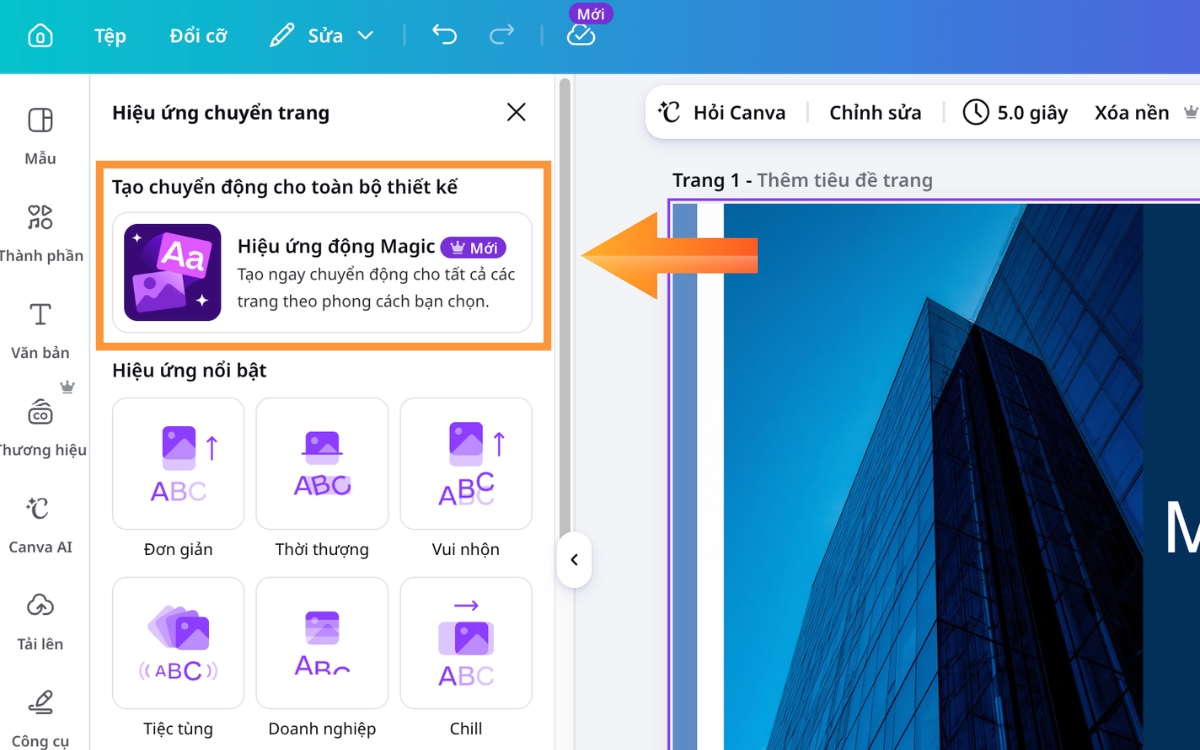Click the cloud sync status icon
1200x750 pixels.
[581, 36]
